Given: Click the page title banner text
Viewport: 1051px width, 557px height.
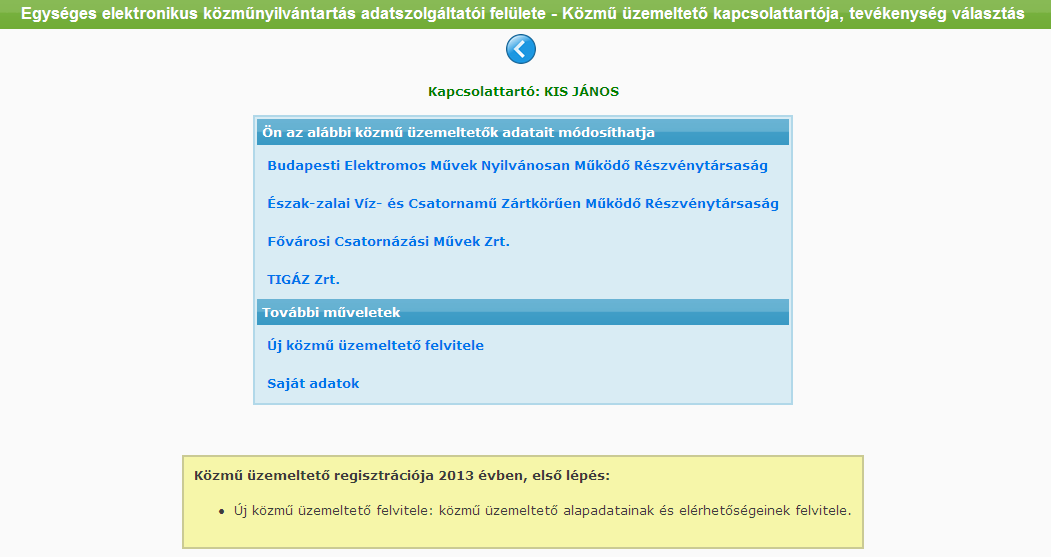Looking at the screenshot, I should click(523, 13).
